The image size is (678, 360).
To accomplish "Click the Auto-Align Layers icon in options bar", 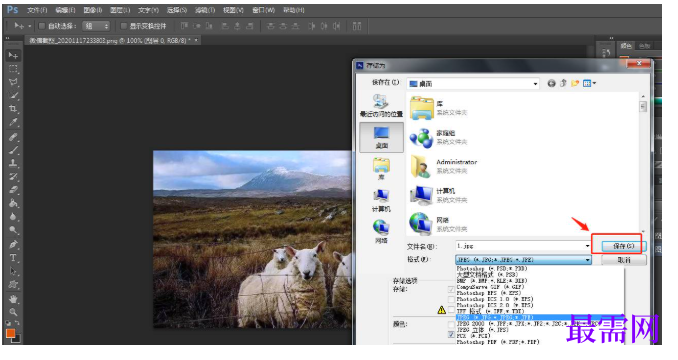I will point(357,26).
